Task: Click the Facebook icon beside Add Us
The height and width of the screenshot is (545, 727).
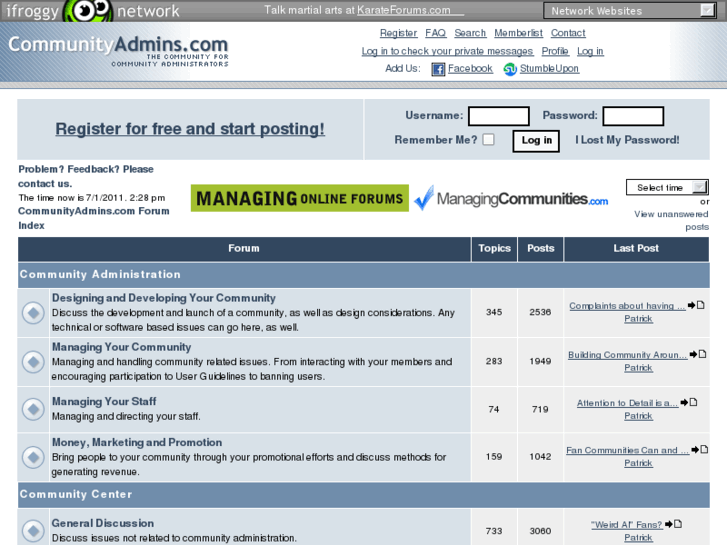Action: (438, 69)
